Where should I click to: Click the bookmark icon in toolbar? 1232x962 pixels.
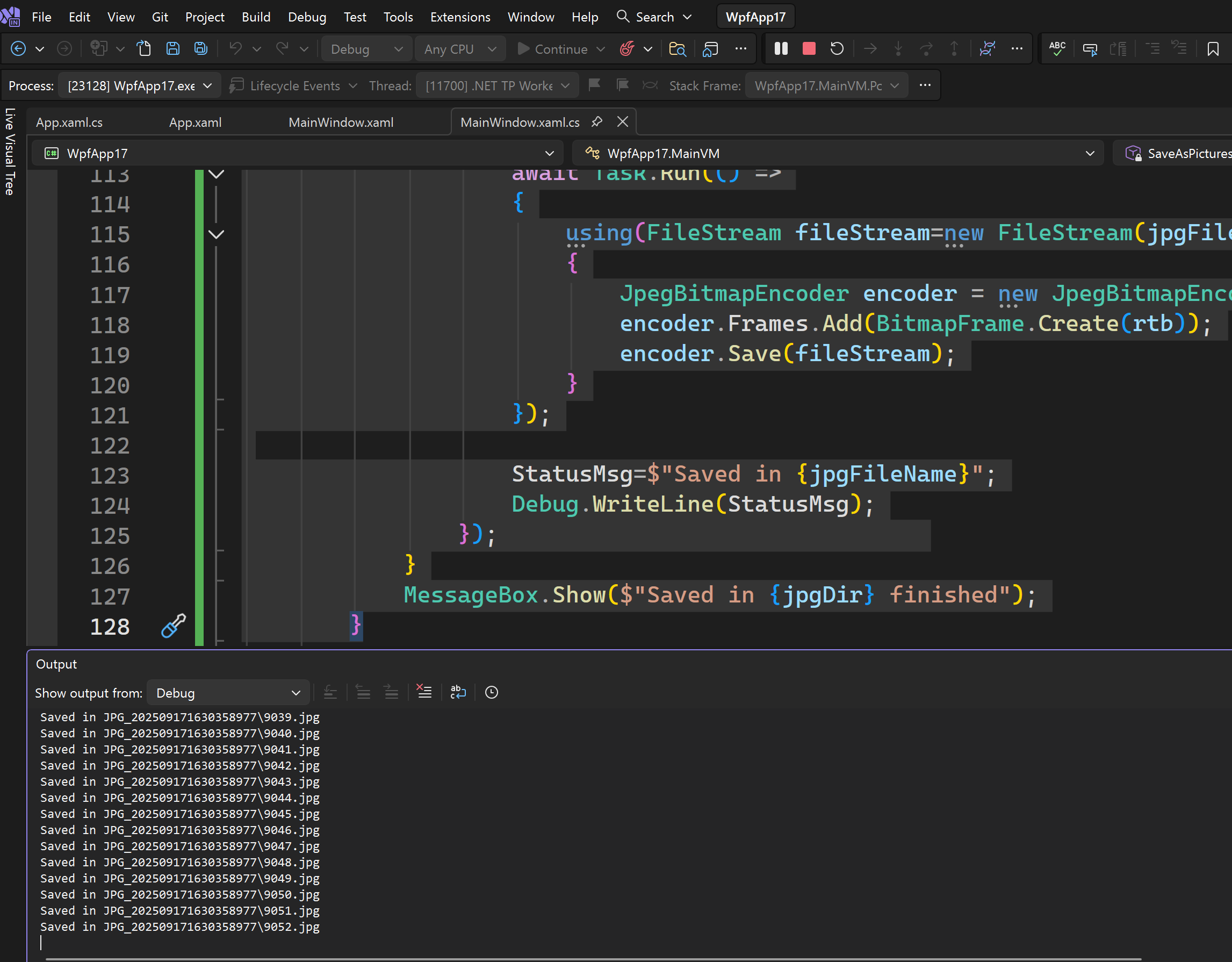(x=1212, y=49)
